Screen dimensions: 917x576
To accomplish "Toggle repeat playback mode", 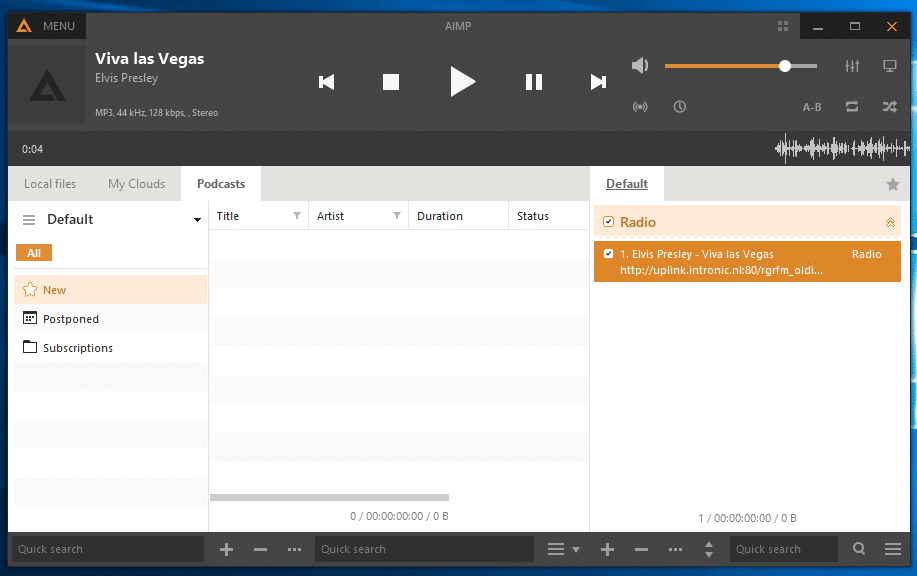I will [852, 106].
